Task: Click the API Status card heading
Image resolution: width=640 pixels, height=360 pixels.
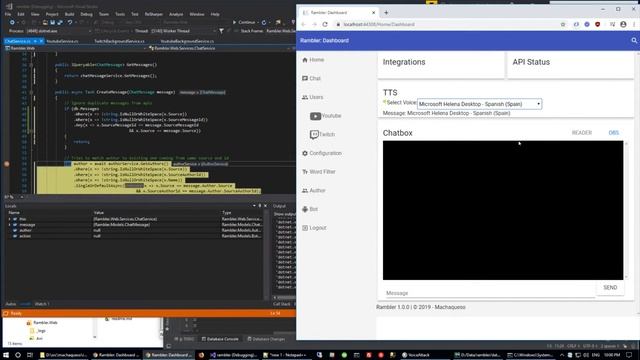Action: 531,62
